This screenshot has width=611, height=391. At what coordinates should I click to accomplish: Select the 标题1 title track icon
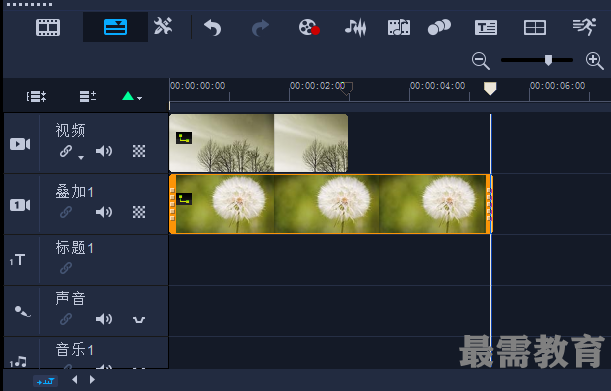click(x=18, y=260)
